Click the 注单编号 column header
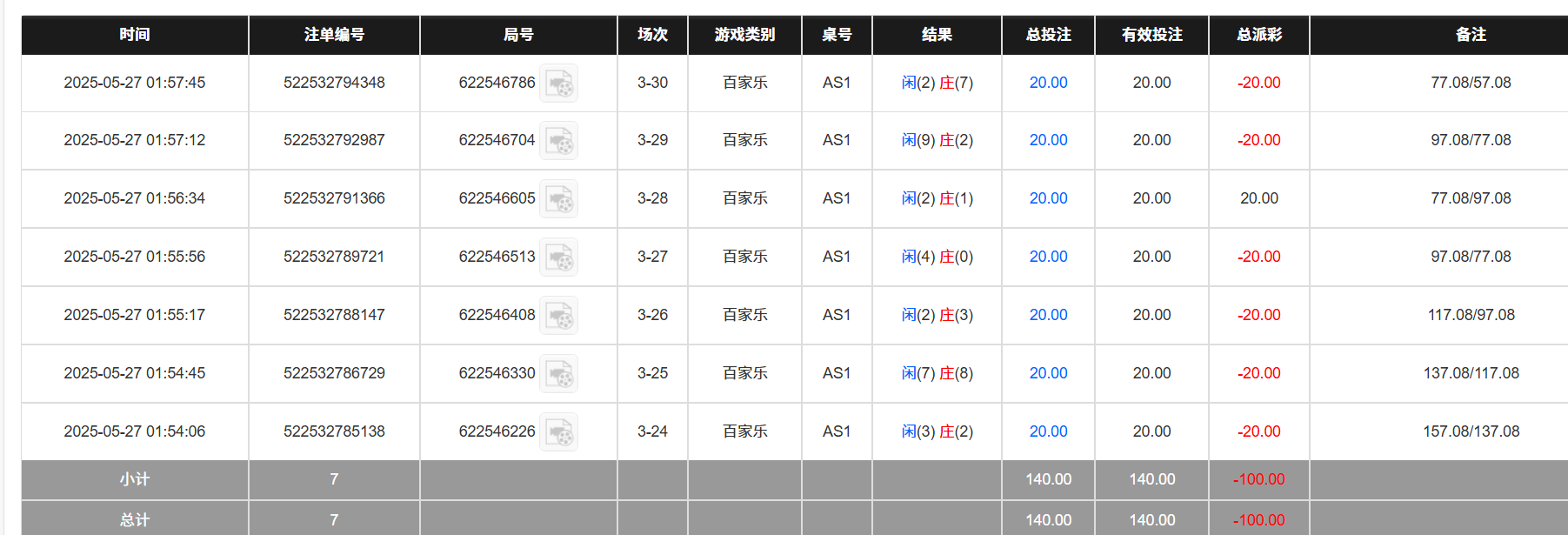Screen dimensions: 1568x535 point(334,35)
